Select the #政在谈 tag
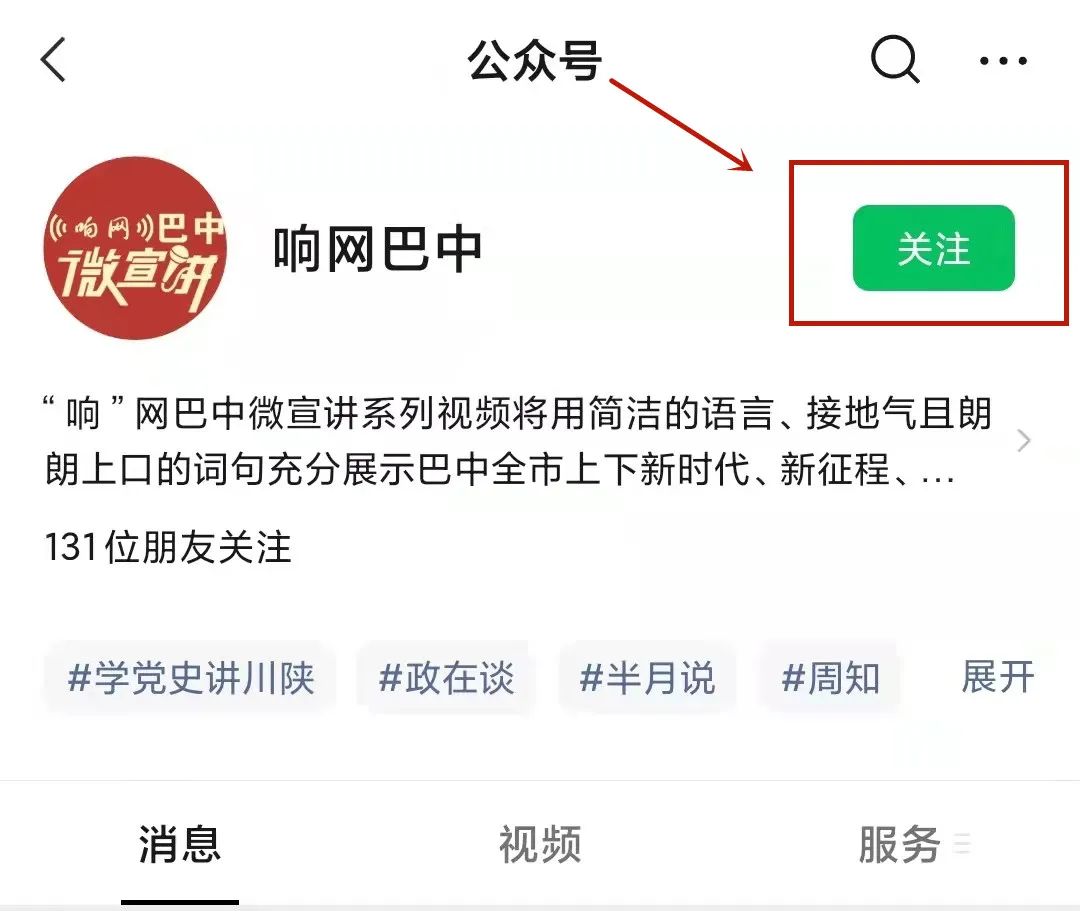 coord(446,678)
